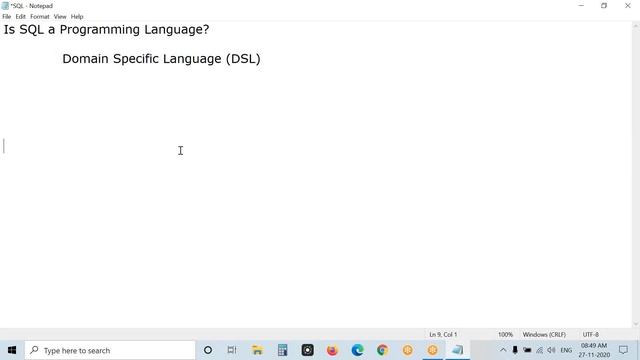Restore down the Notepad window
This screenshot has width=640, height=360.
coord(604,6)
